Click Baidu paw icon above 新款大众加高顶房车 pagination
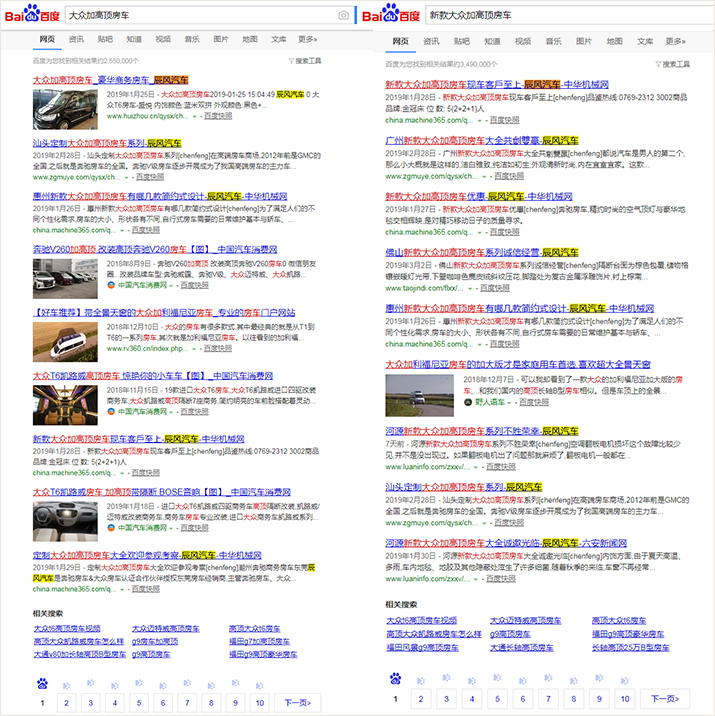 pyautogui.click(x=396, y=679)
